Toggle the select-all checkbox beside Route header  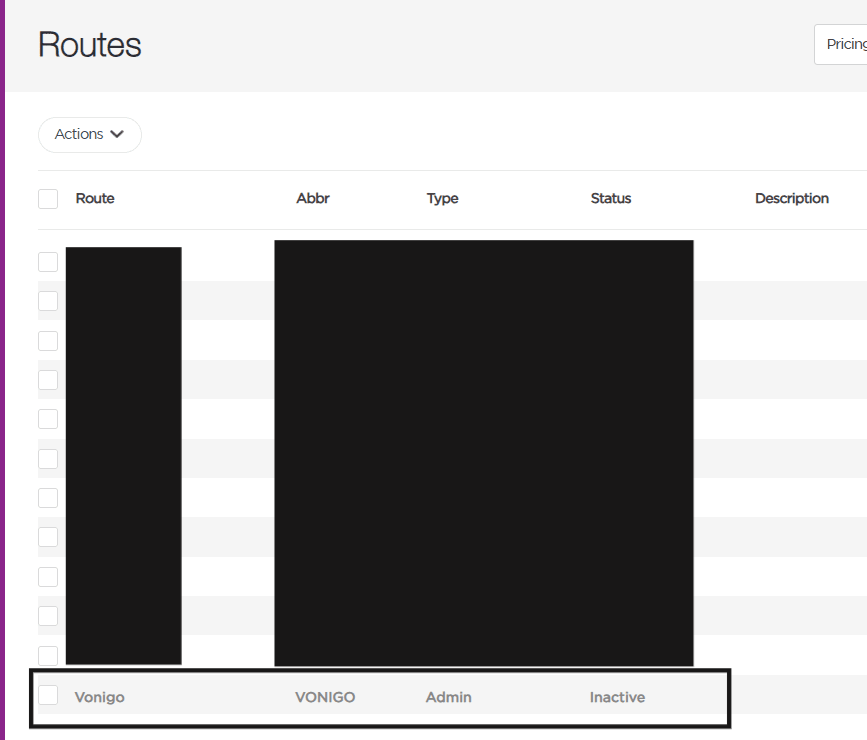coord(48,199)
